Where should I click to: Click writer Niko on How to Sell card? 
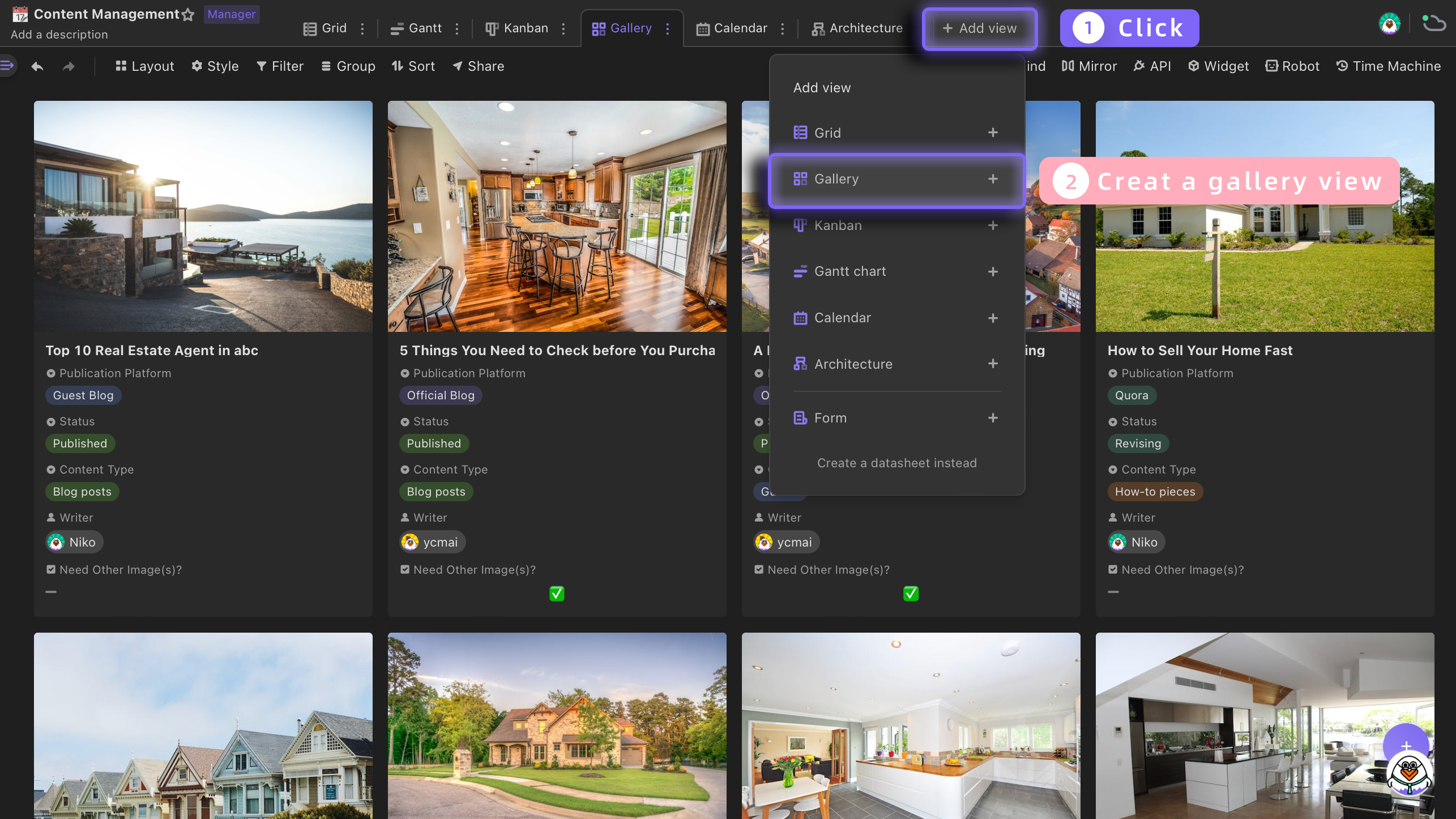point(1136,542)
